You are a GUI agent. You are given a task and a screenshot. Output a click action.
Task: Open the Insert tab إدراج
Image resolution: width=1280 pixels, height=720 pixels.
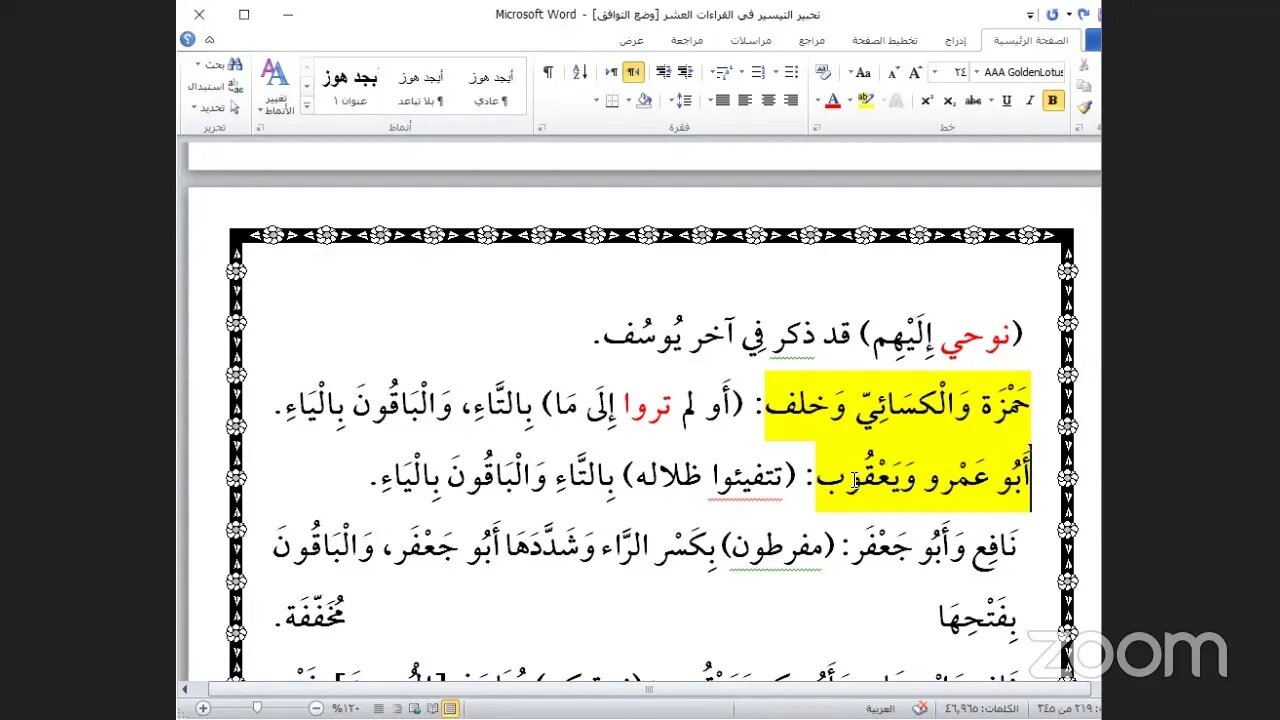[956, 41]
